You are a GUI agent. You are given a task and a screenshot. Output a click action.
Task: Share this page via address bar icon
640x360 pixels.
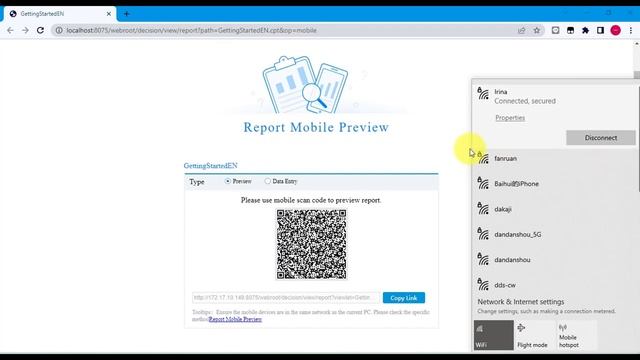point(522,30)
